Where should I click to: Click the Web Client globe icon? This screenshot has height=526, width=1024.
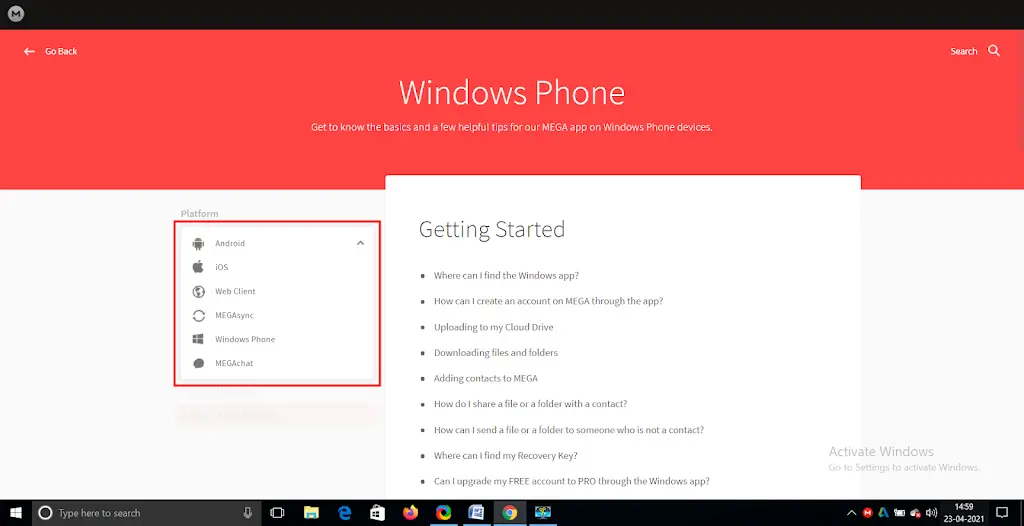pyautogui.click(x=199, y=291)
